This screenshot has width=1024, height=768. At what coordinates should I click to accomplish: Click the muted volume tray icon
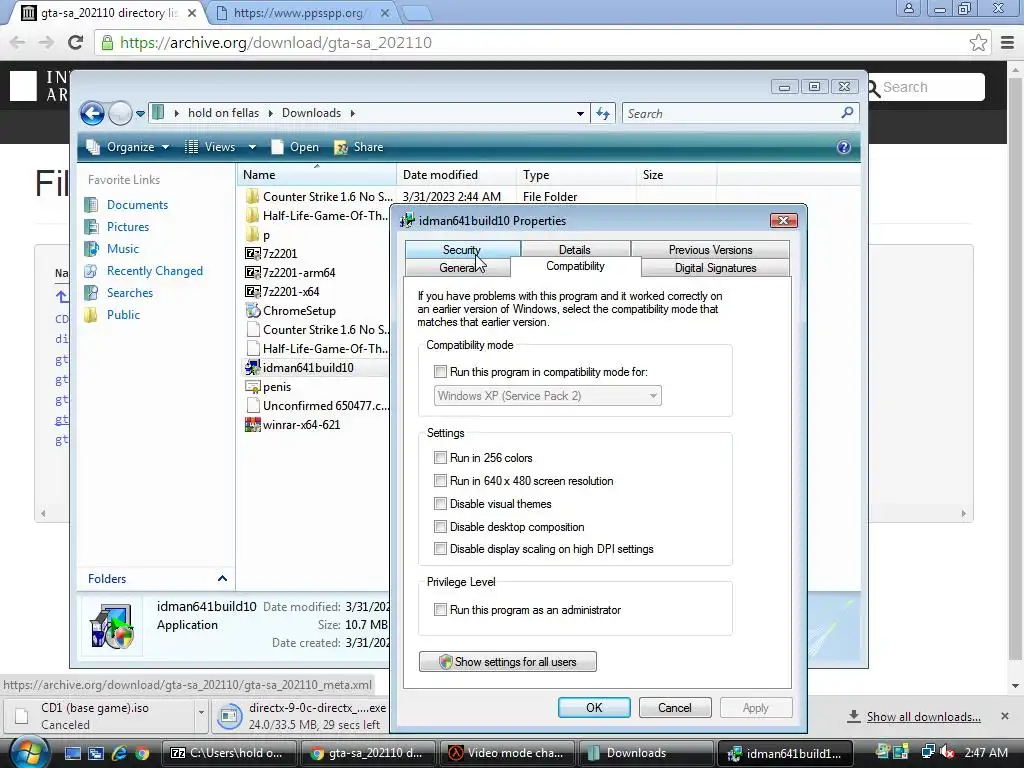947,753
